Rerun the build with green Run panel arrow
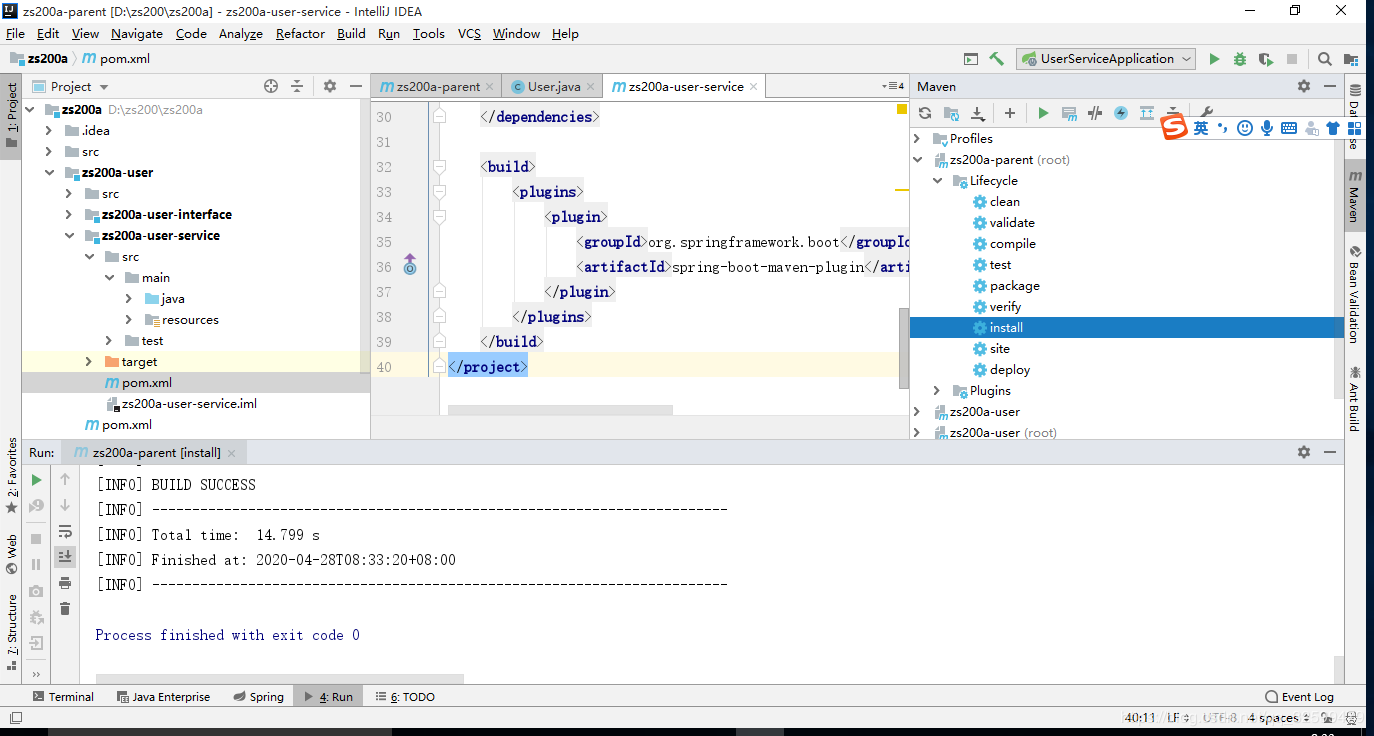 click(x=37, y=480)
